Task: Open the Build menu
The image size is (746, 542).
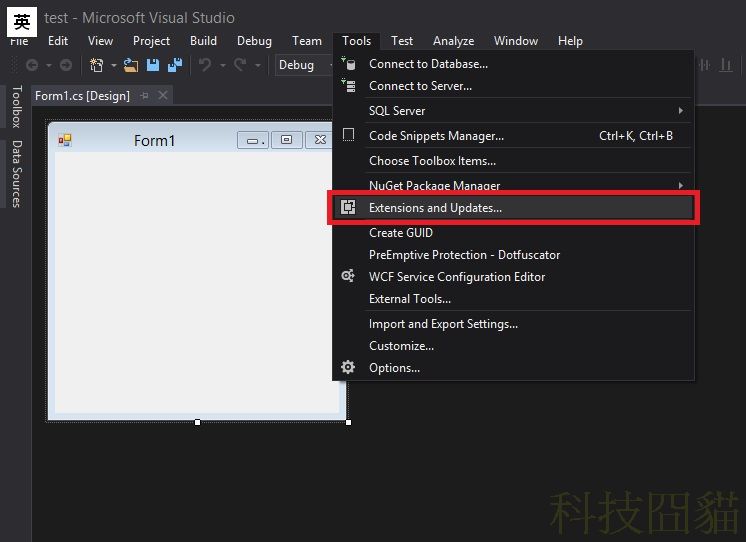Action: [203, 41]
